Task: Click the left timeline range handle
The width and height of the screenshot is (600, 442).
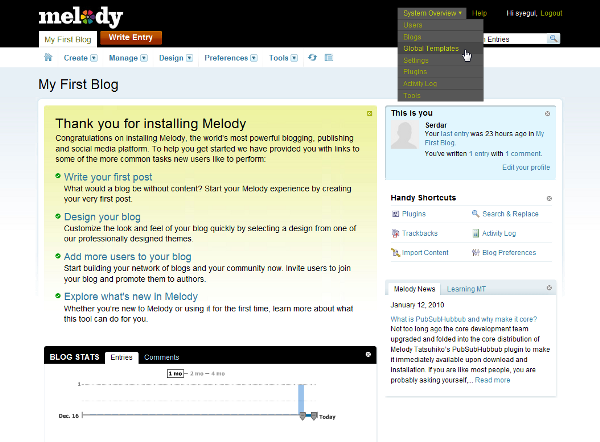Action: tap(302, 416)
